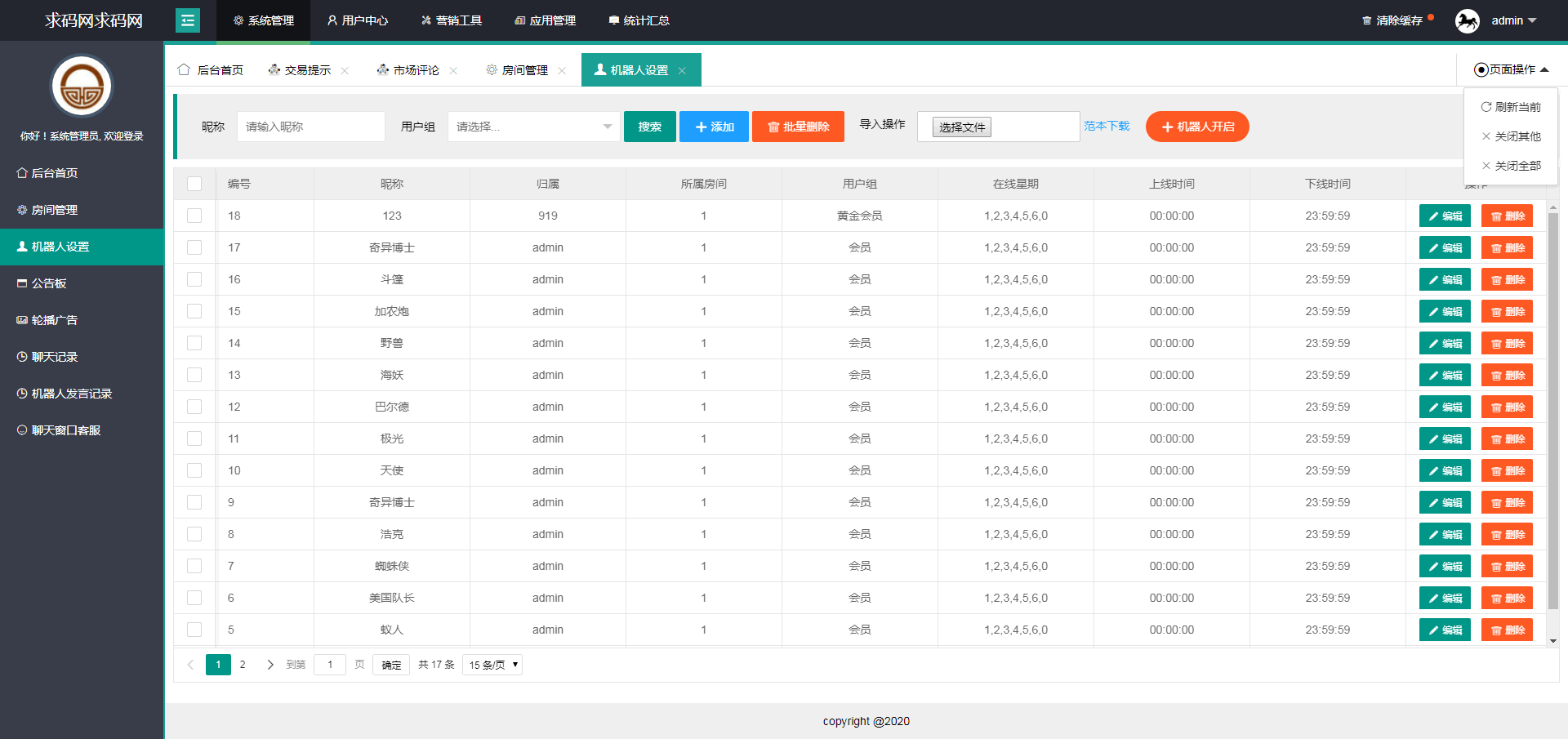Expand the 15 条/页 page size selector
1568x739 pixels.
pos(492,665)
